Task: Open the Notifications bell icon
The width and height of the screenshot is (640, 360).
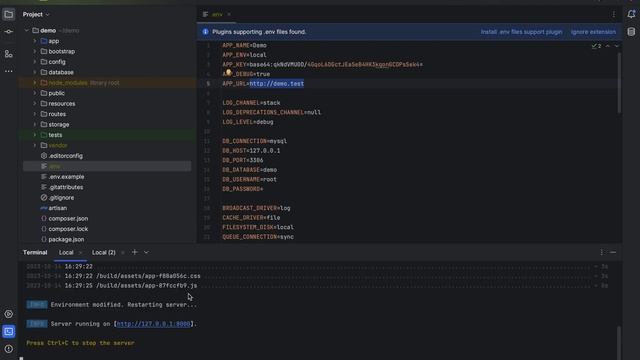Action: point(631,14)
